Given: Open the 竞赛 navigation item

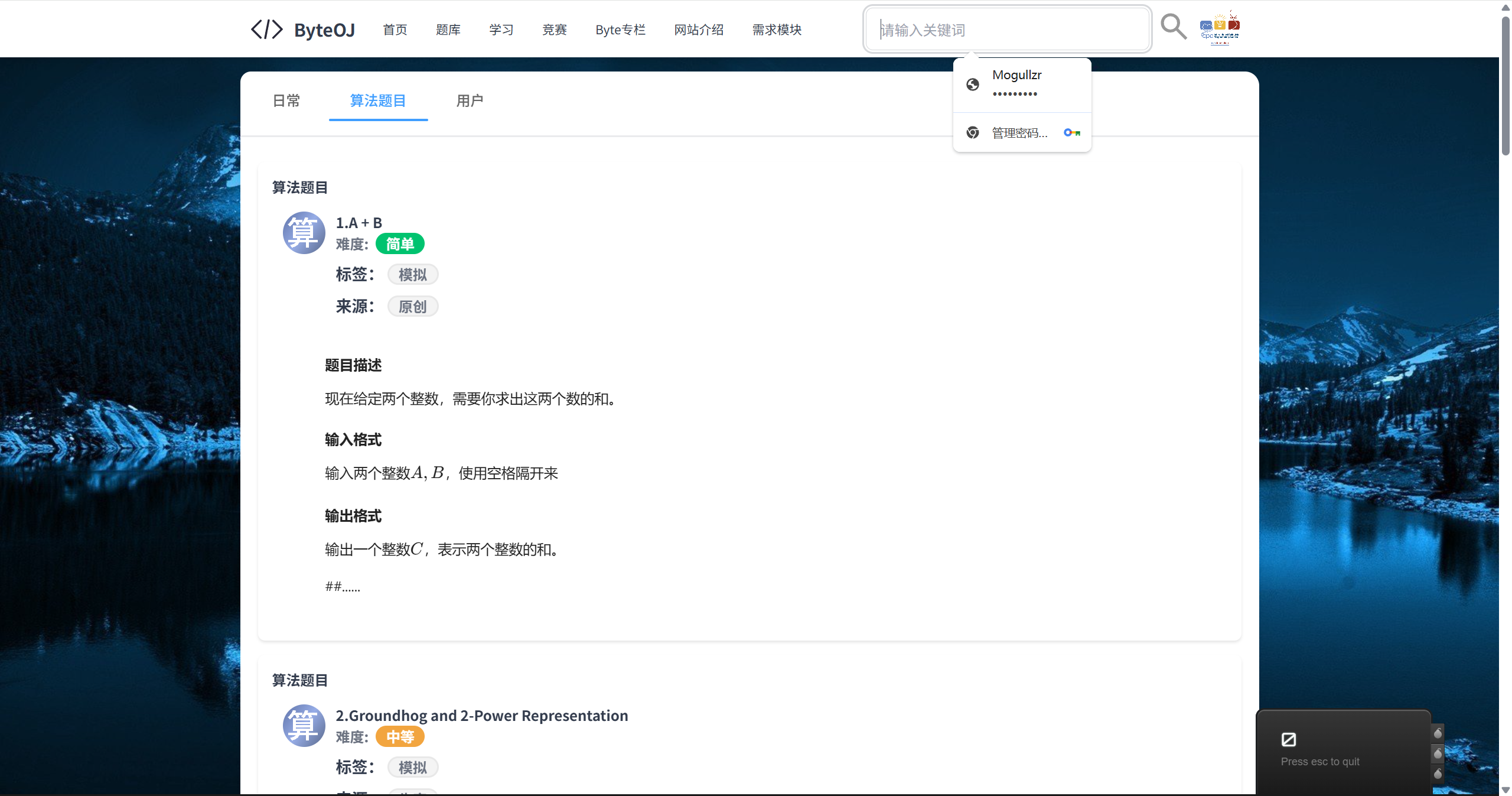Looking at the screenshot, I should (x=554, y=30).
